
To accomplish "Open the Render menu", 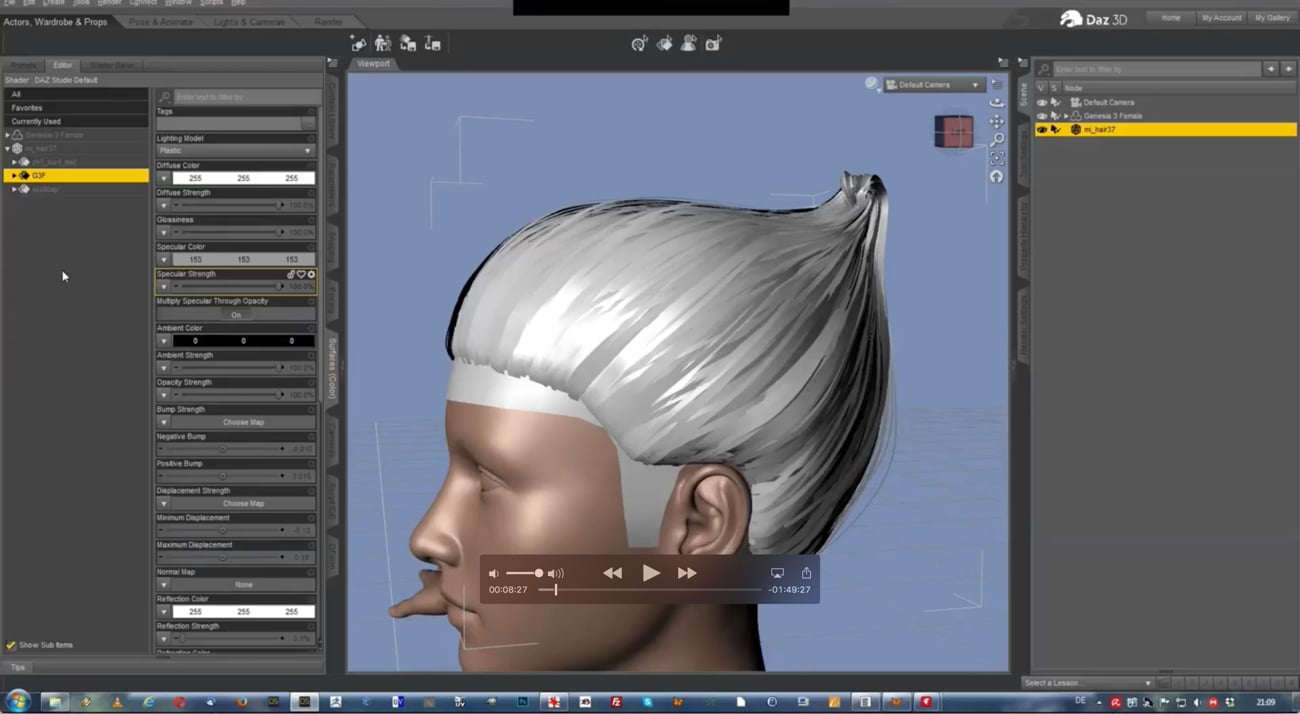I will pyautogui.click(x=107, y=3).
